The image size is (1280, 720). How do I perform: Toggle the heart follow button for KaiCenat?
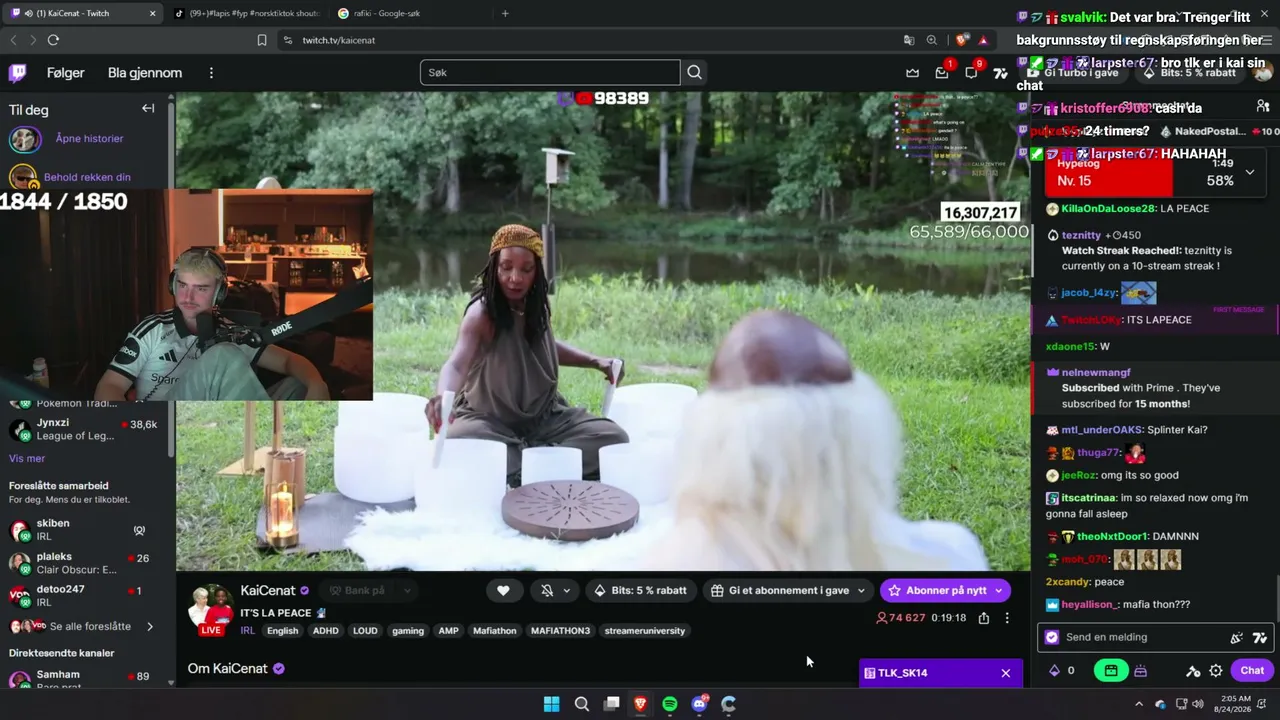pos(503,590)
